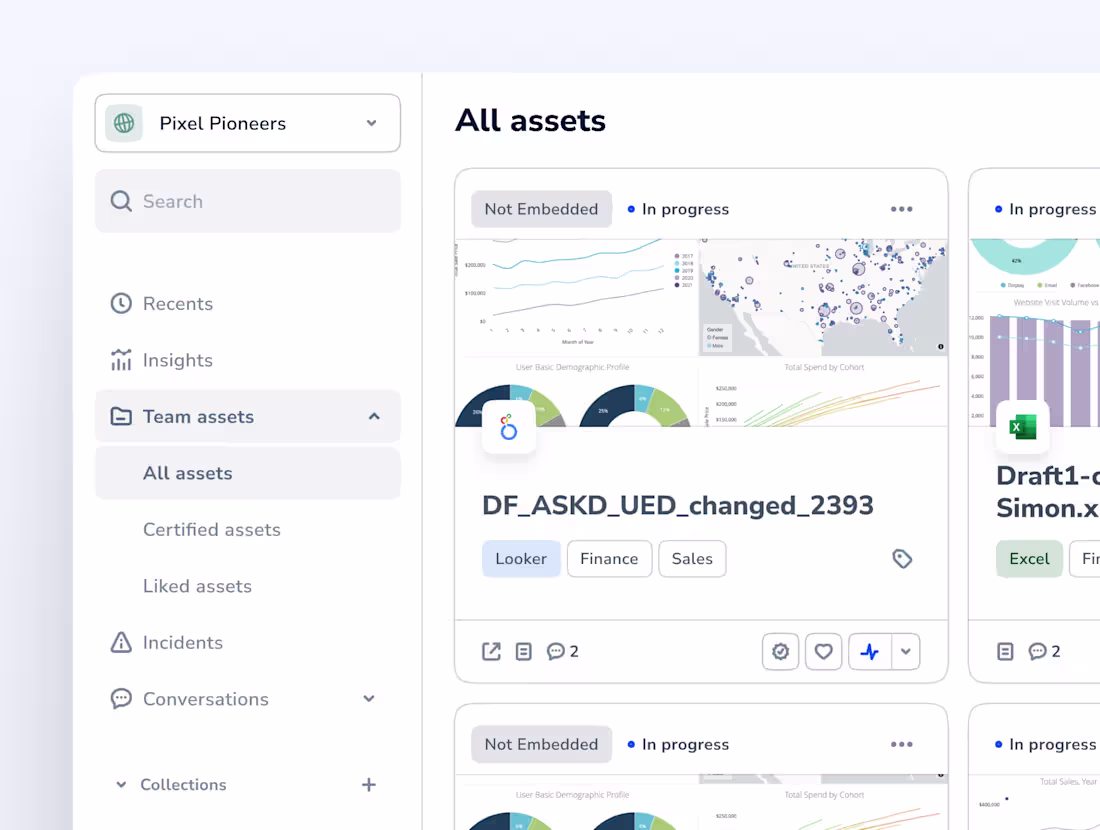Click the tag icon beside the Sales label
This screenshot has height=830, width=1100.
(x=903, y=559)
